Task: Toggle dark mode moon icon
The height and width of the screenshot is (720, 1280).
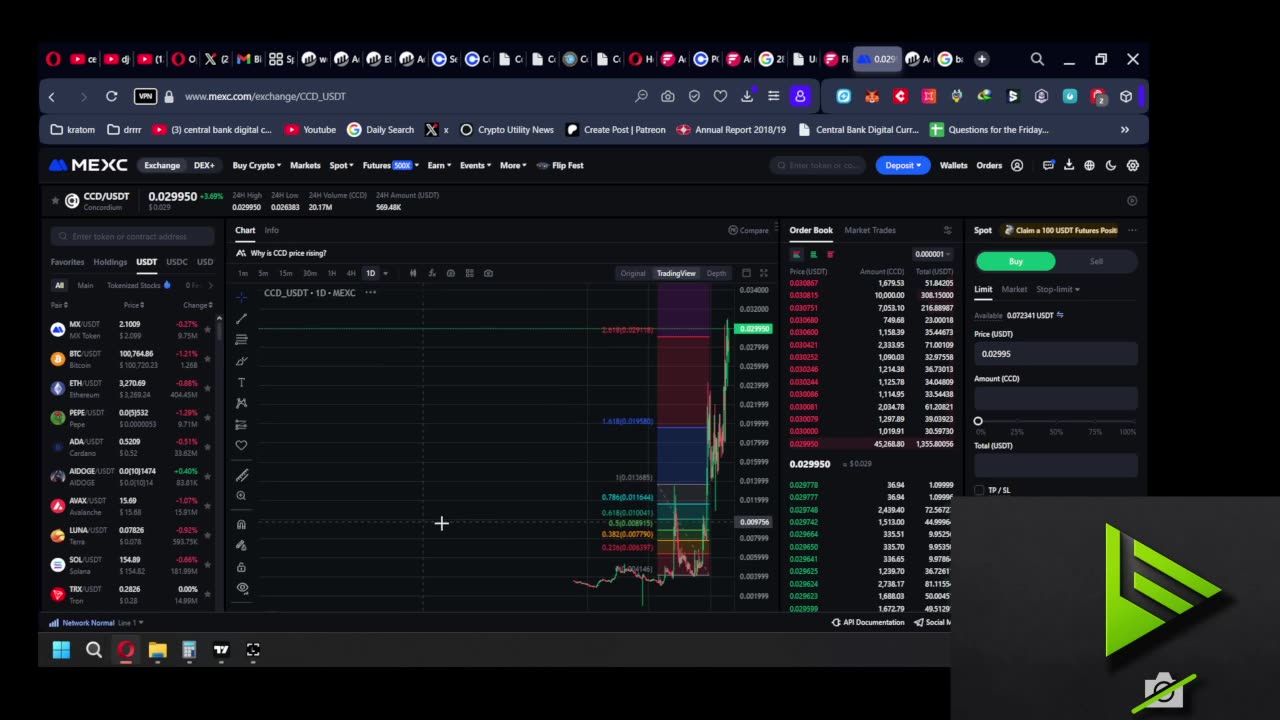Action: pos(1111,165)
